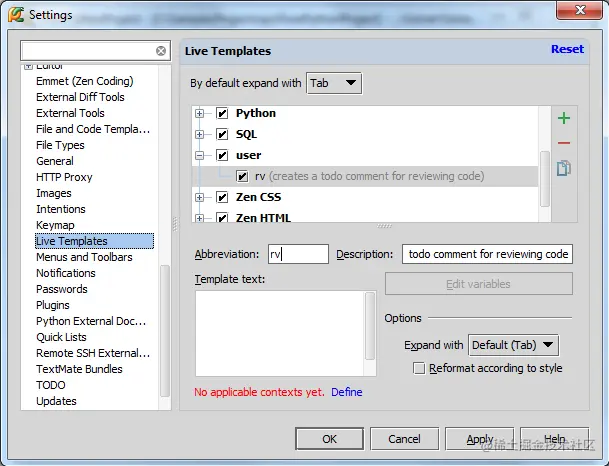This screenshot has height=466, width=609.
Task: Select External Tools in settings list
Action: click(70, 113)
